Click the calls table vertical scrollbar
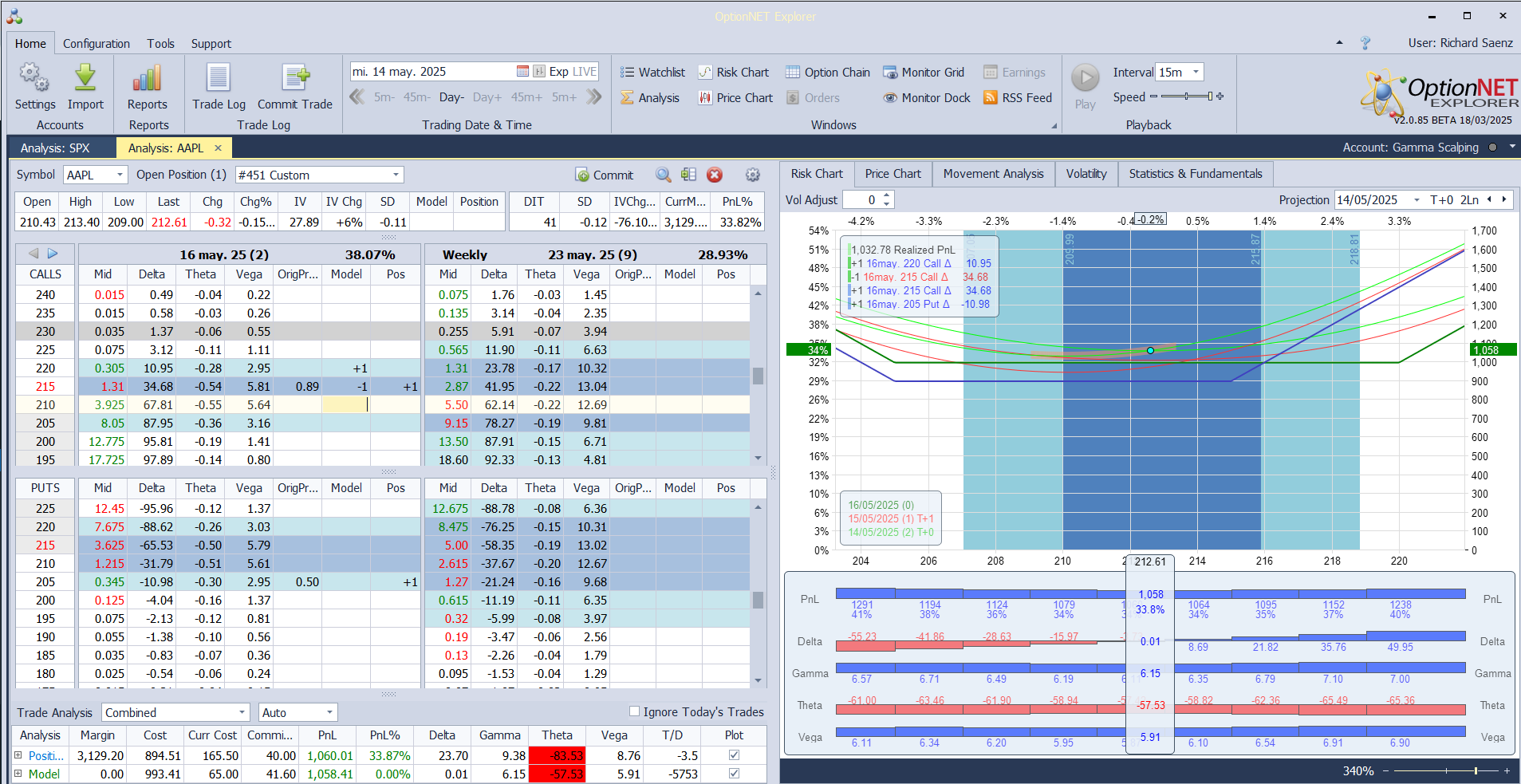1521x784 pixels. [x=758, y=376]
